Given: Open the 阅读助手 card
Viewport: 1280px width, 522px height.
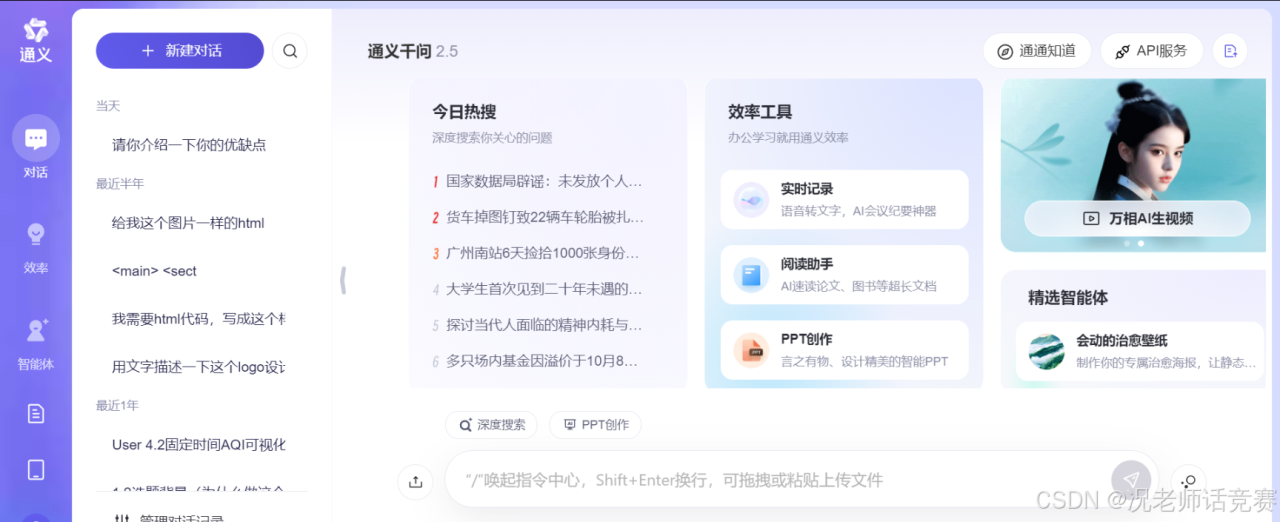Looking at the screenshot, I should [x=844, y=275].
